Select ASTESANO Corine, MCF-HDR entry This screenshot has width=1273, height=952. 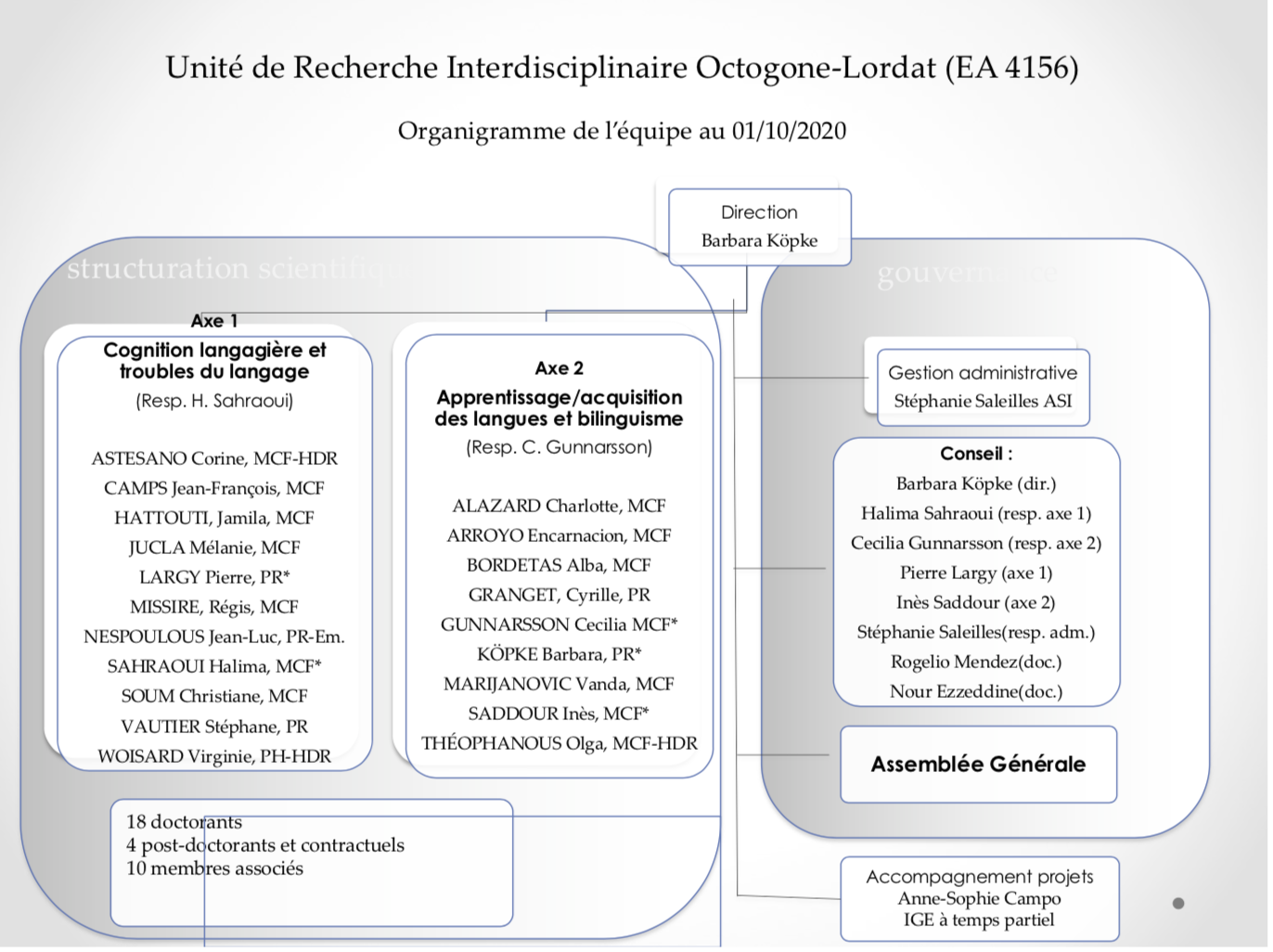click(x=214, y=458)
